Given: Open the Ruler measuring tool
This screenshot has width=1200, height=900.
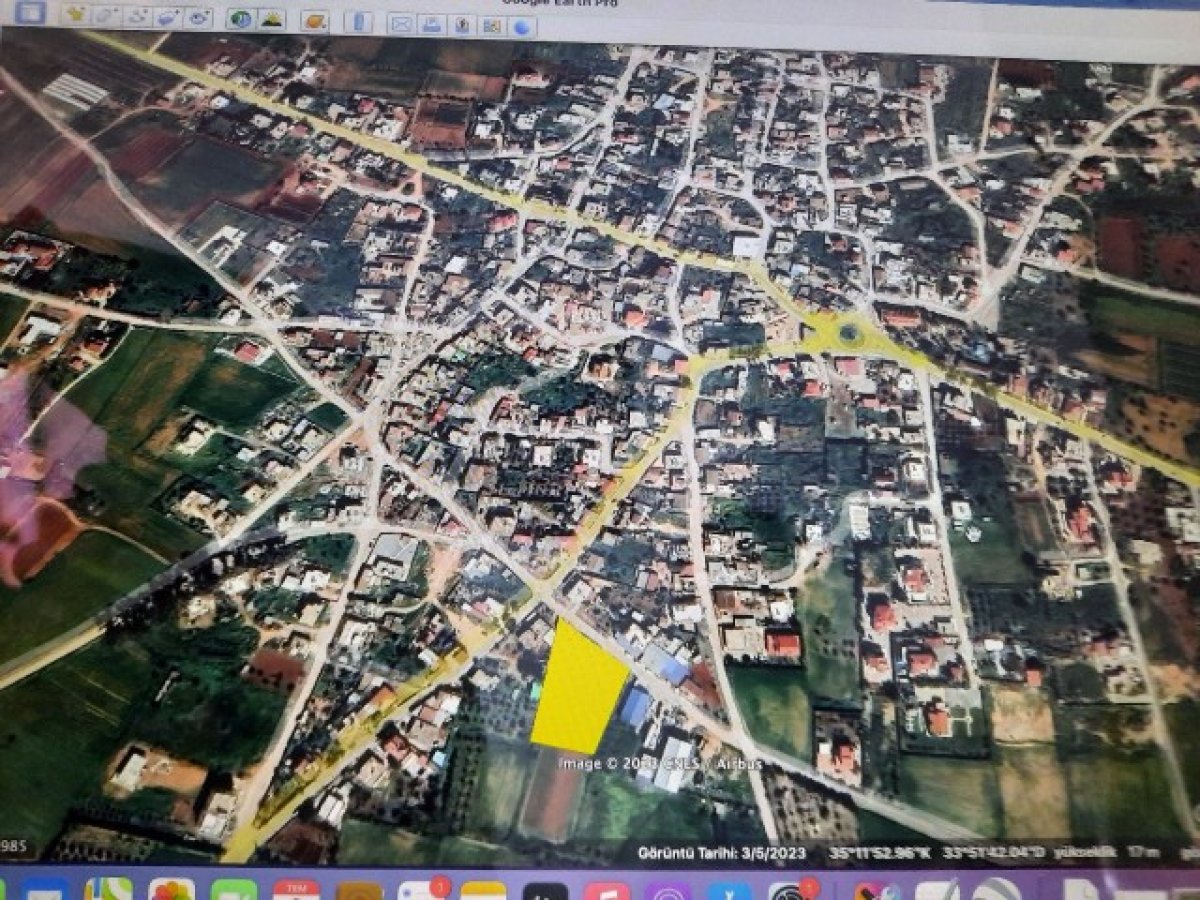Looking at the screenshot, I should point(358,21).
